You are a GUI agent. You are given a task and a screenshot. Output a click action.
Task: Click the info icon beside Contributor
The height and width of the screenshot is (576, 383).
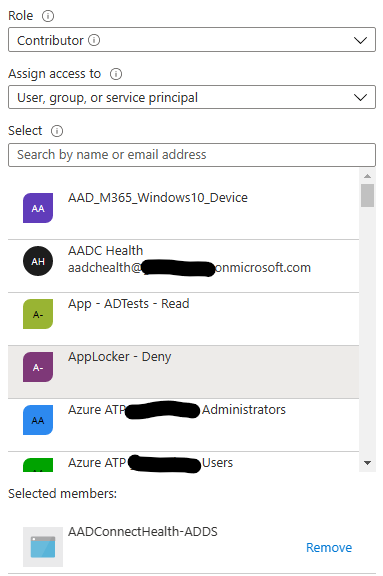(94, 40)
